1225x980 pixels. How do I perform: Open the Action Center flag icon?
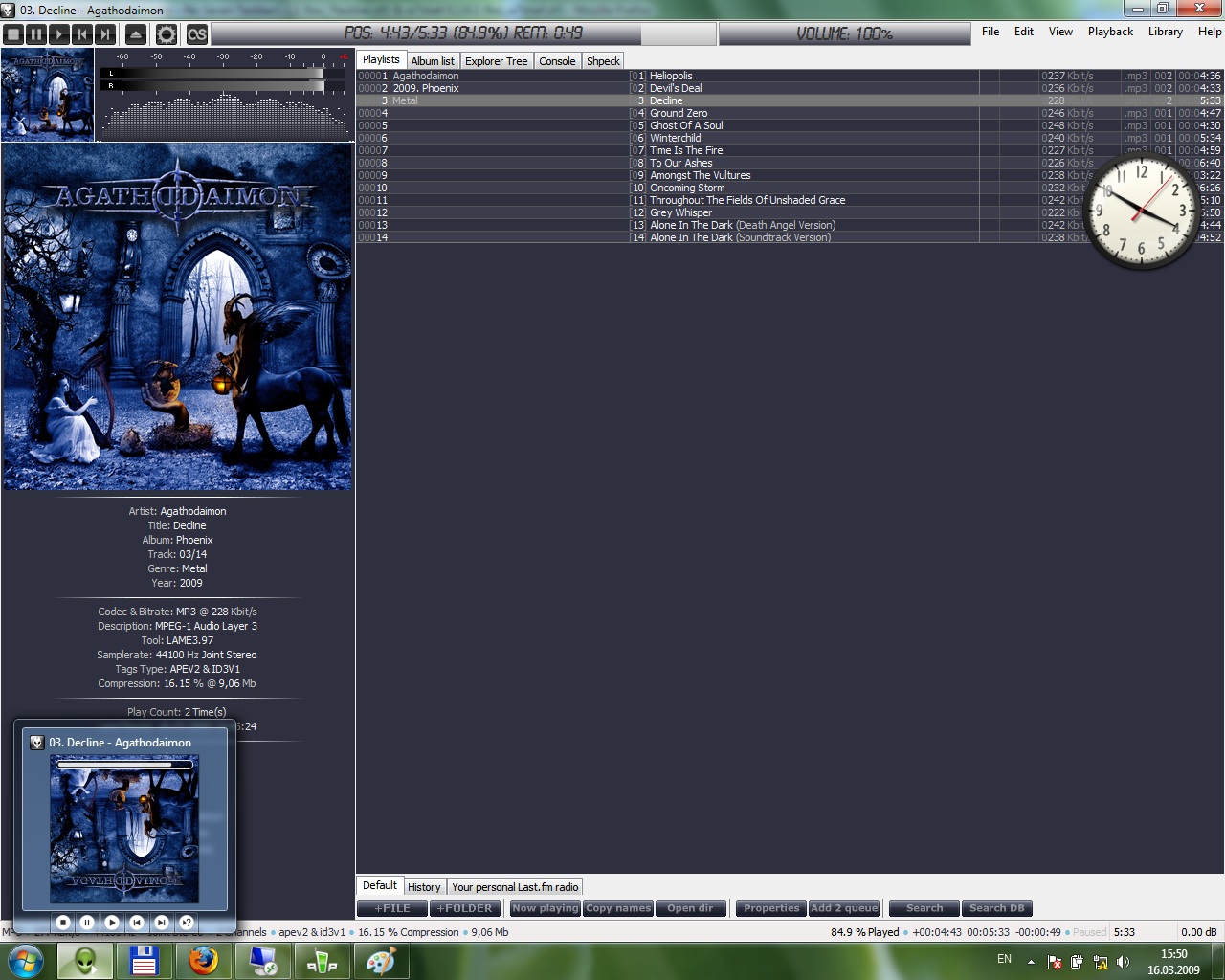(1055, 962)
